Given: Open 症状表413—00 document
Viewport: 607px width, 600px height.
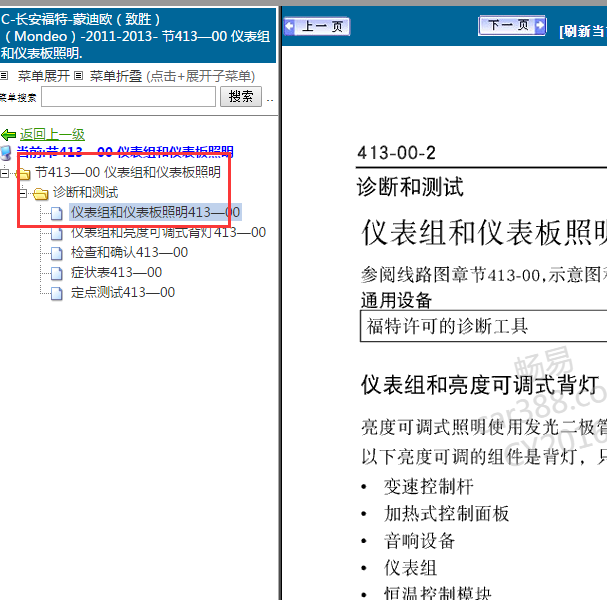Looking at the screenshot, I should pyautogui.click(x=116, y=272).
